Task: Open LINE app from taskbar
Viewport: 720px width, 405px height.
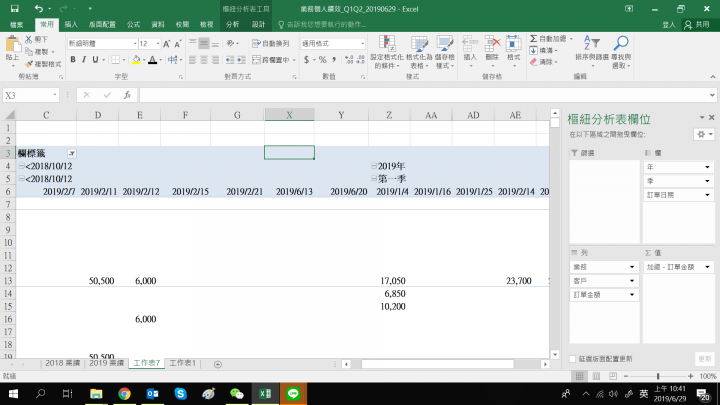Action: 293,394
